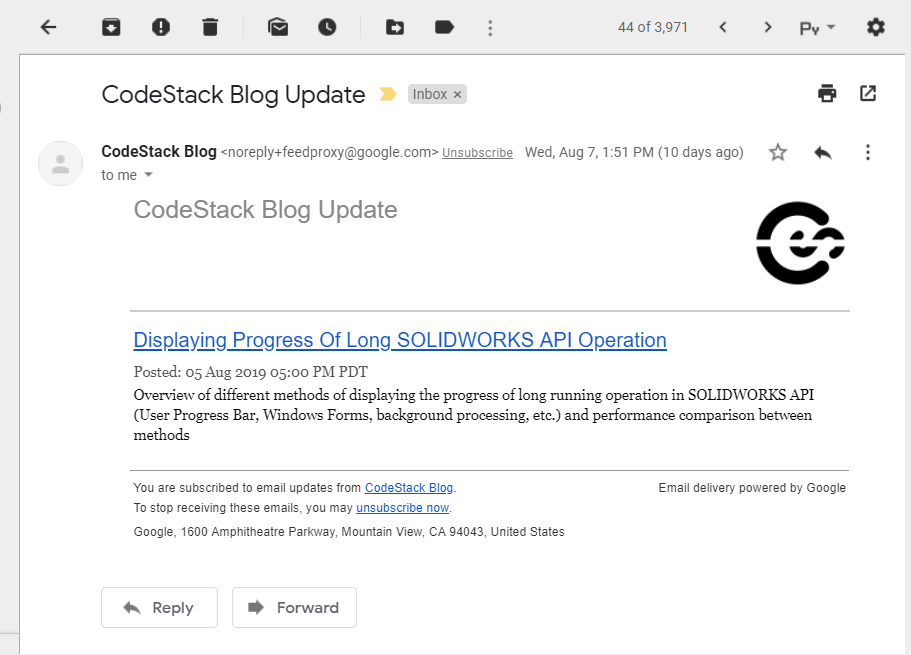This screenshot has height=655, width=911.
Task: Open the Displaying Progress SOLIDWORKS API article link
Action: pos(400,340)
